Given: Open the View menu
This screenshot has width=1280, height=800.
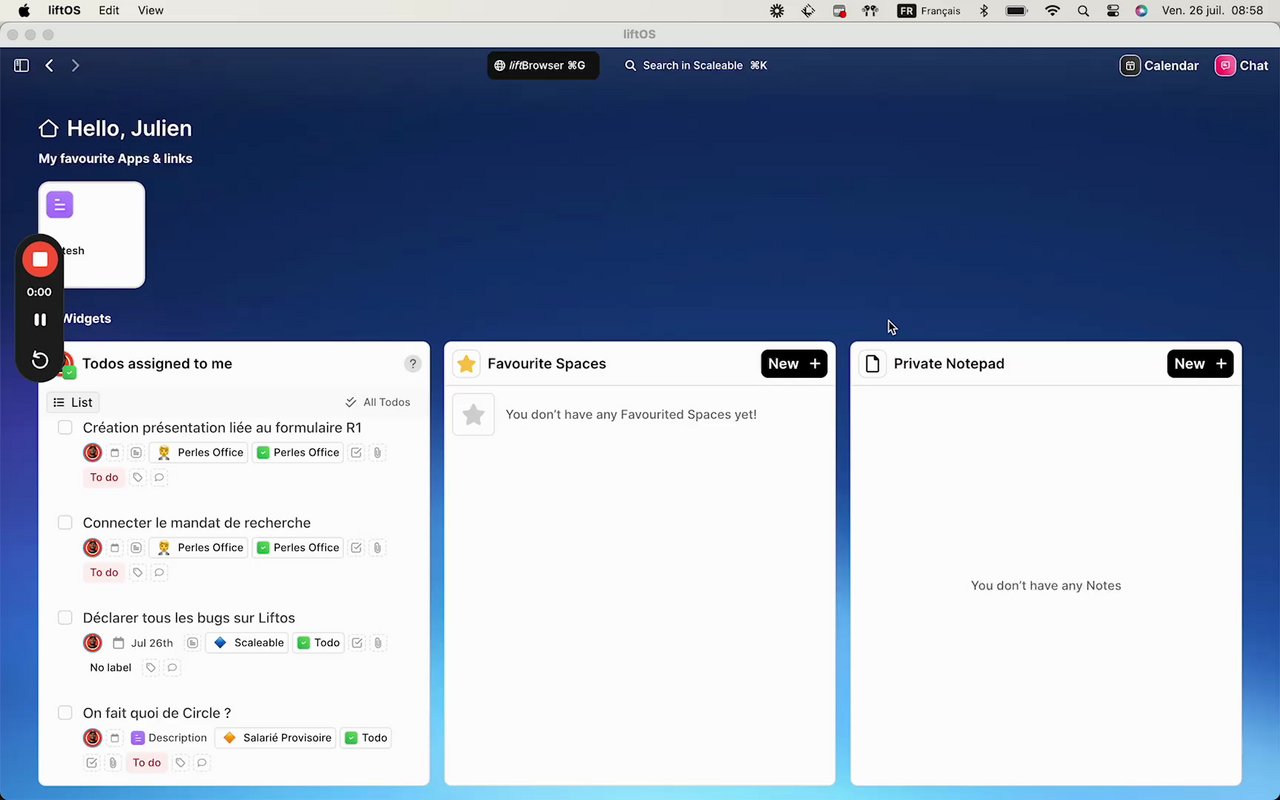Looking at the screenshot, I should tap(151, 11).
